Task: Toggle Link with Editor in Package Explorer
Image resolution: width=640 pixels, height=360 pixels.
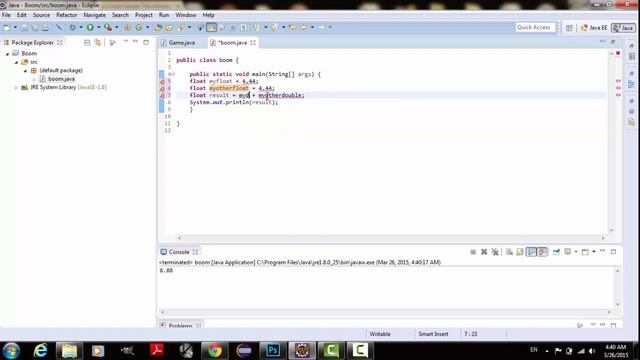Action: coord(98,42)
